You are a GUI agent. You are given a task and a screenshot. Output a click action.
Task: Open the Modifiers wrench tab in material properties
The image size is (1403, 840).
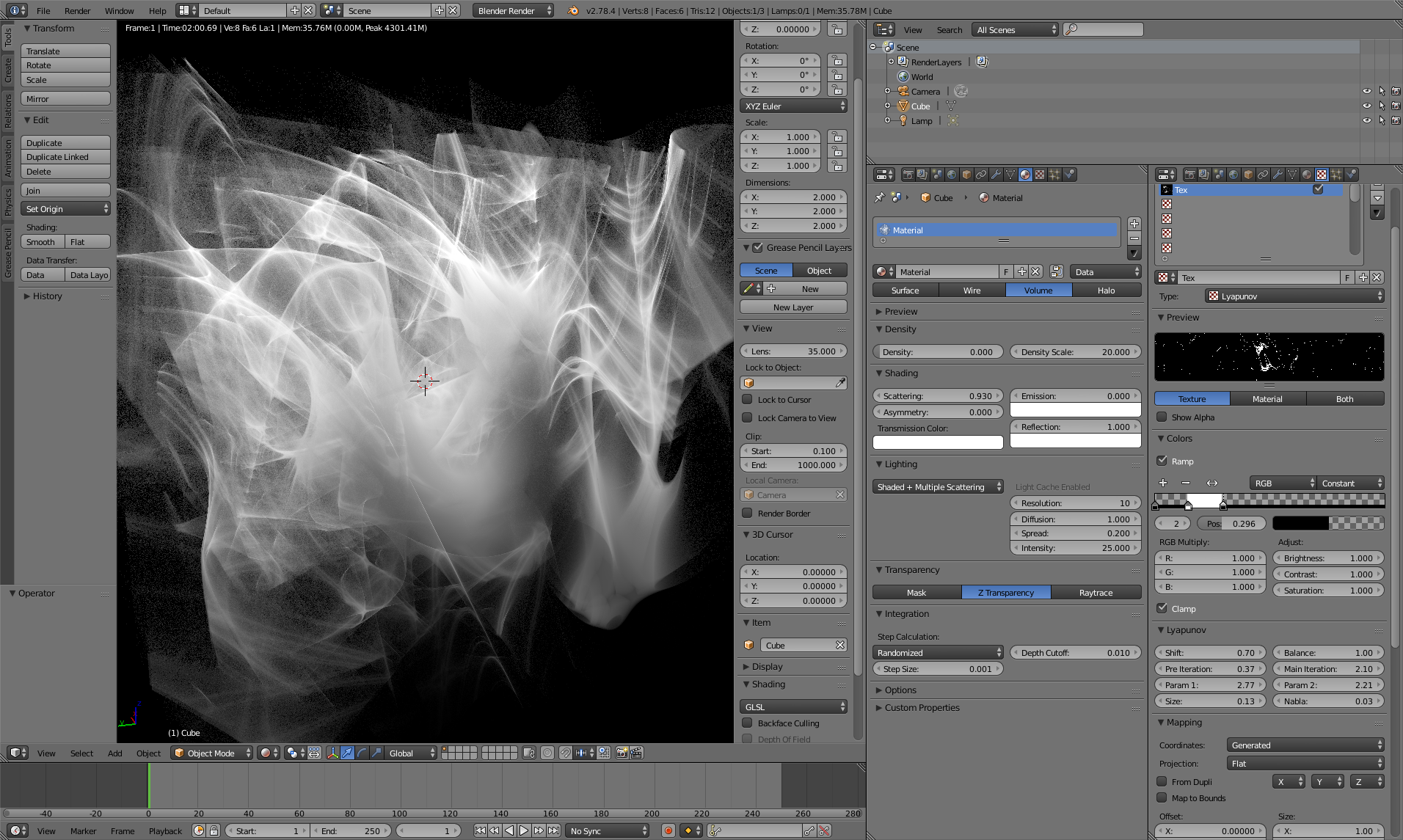996,175
